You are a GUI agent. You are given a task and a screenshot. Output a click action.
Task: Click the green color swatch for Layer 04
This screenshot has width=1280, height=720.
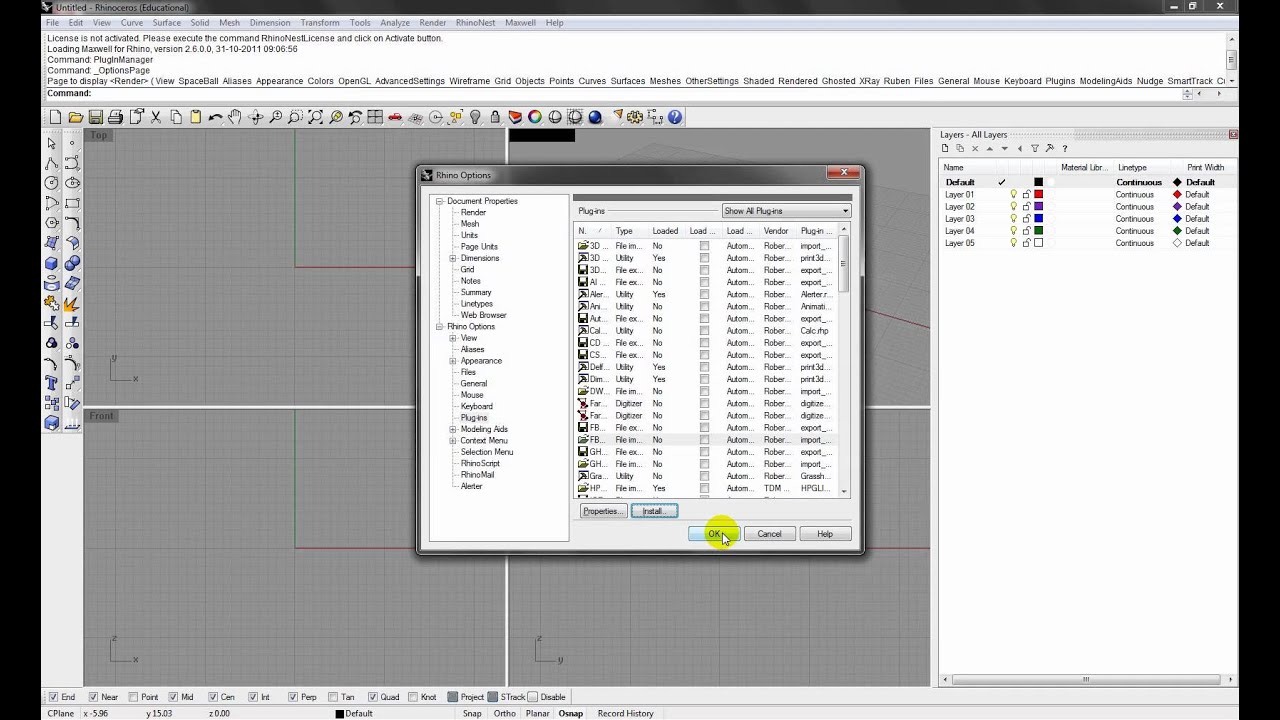pyautogui.click(x=1038, y=230)
